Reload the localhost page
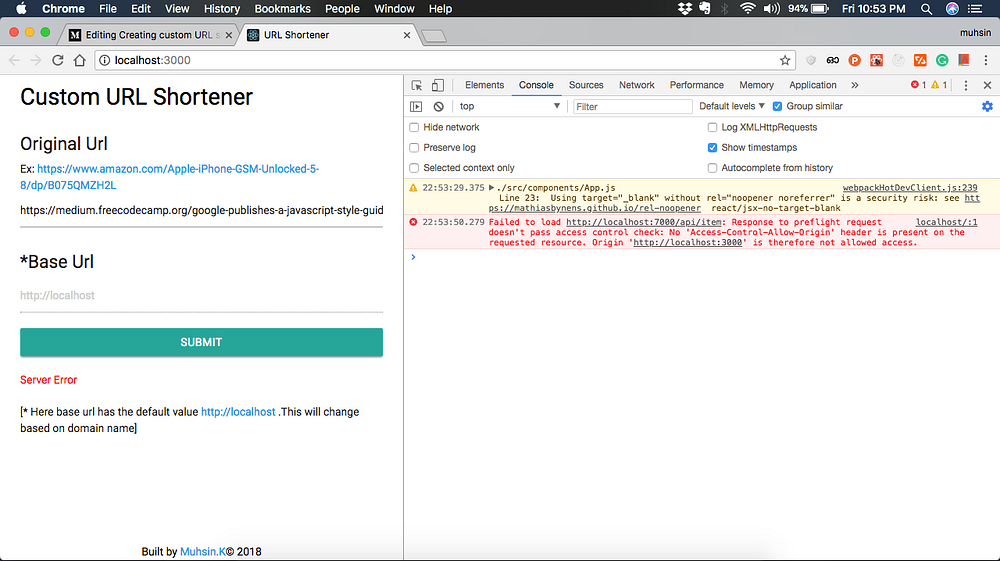The height and width of the screenshot is (561, 1000). point(57,60)
